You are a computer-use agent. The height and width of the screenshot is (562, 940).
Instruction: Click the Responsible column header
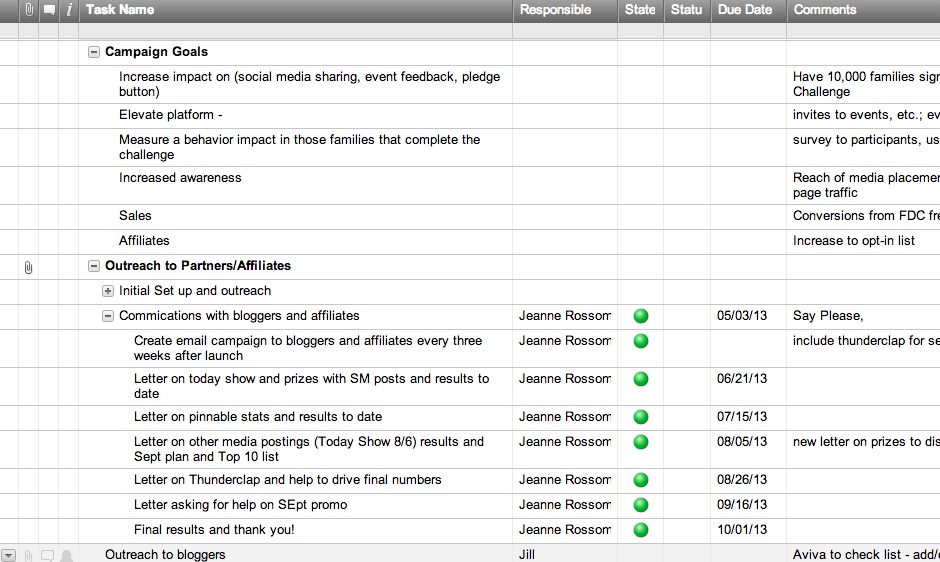click(565, 10)
